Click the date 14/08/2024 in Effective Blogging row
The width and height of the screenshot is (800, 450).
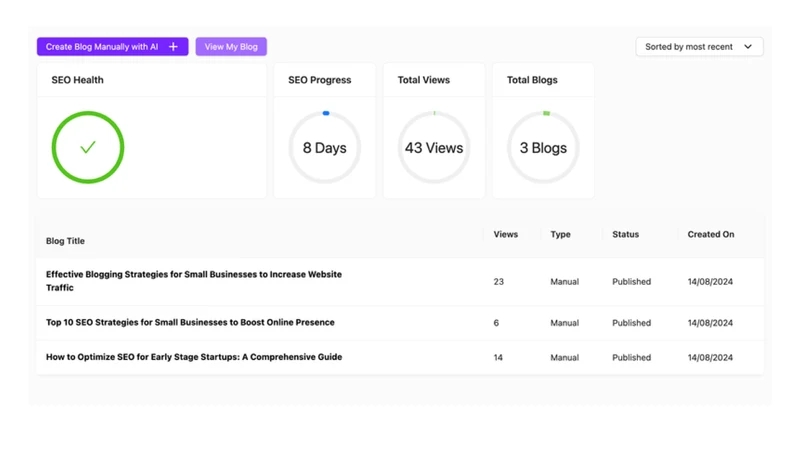pyautogui.click(x=710, y=282)
